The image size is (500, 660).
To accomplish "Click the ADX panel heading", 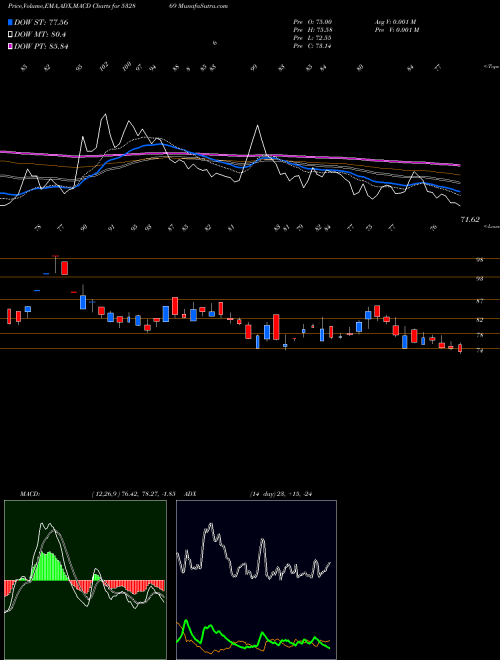I will click(191, 494).
